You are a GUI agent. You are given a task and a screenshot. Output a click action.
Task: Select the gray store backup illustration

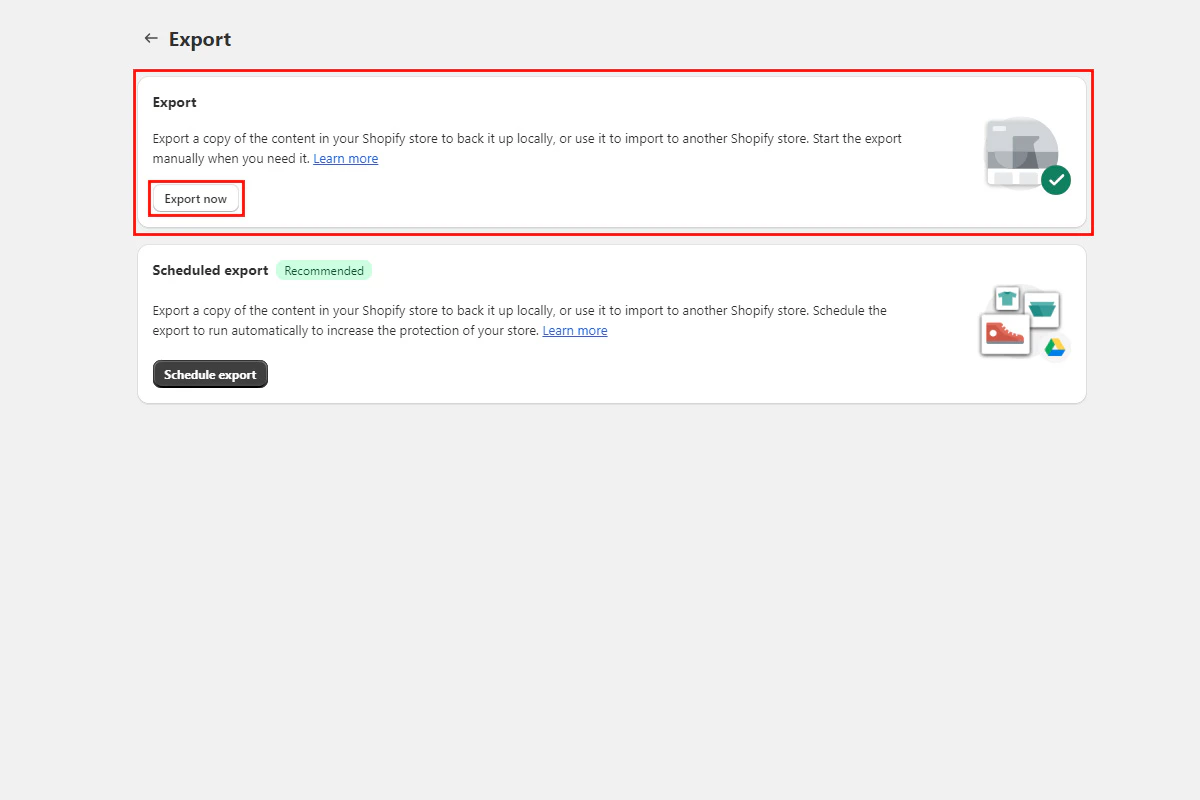coord(1016,152)
